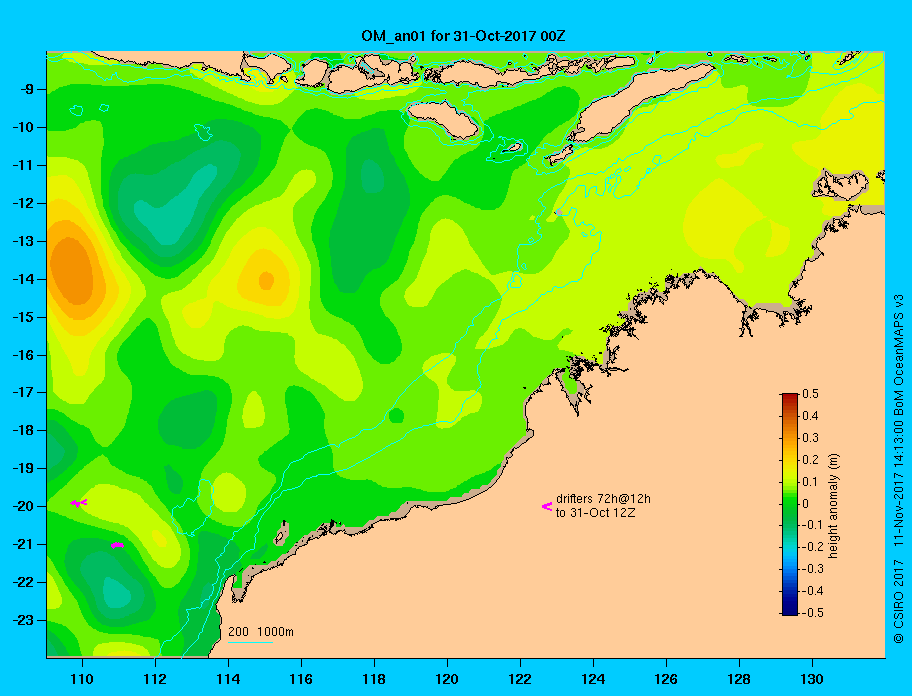Click the 'to 31-Oct 12Z' legend text
Viewport: 912px width, 696px height.
click(595, 513)
